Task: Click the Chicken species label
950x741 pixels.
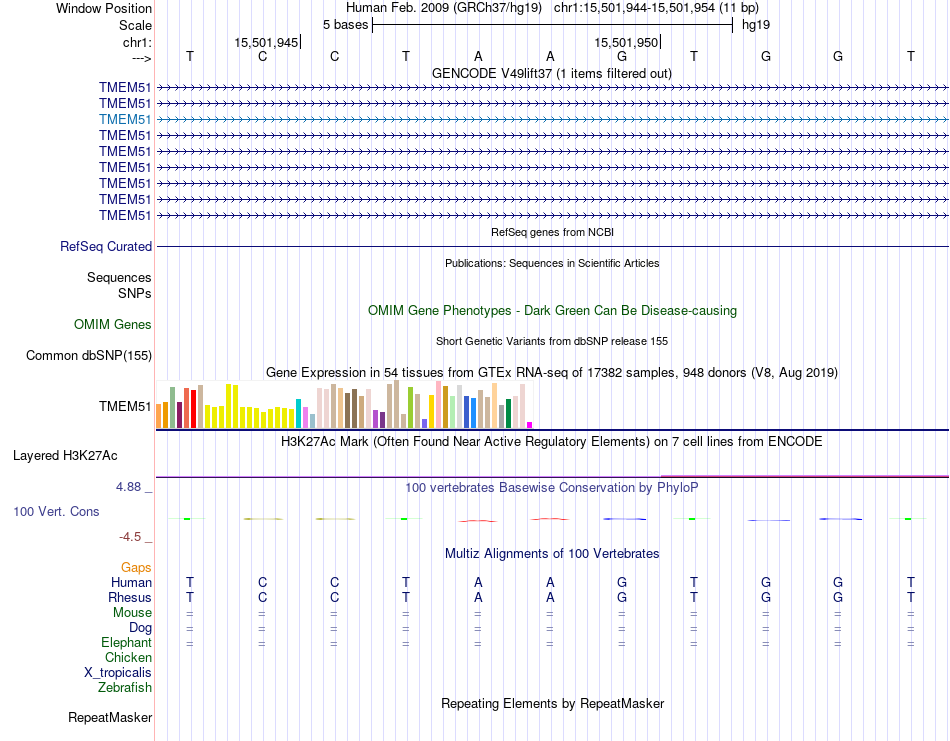Action: click(x=128, y=657)
